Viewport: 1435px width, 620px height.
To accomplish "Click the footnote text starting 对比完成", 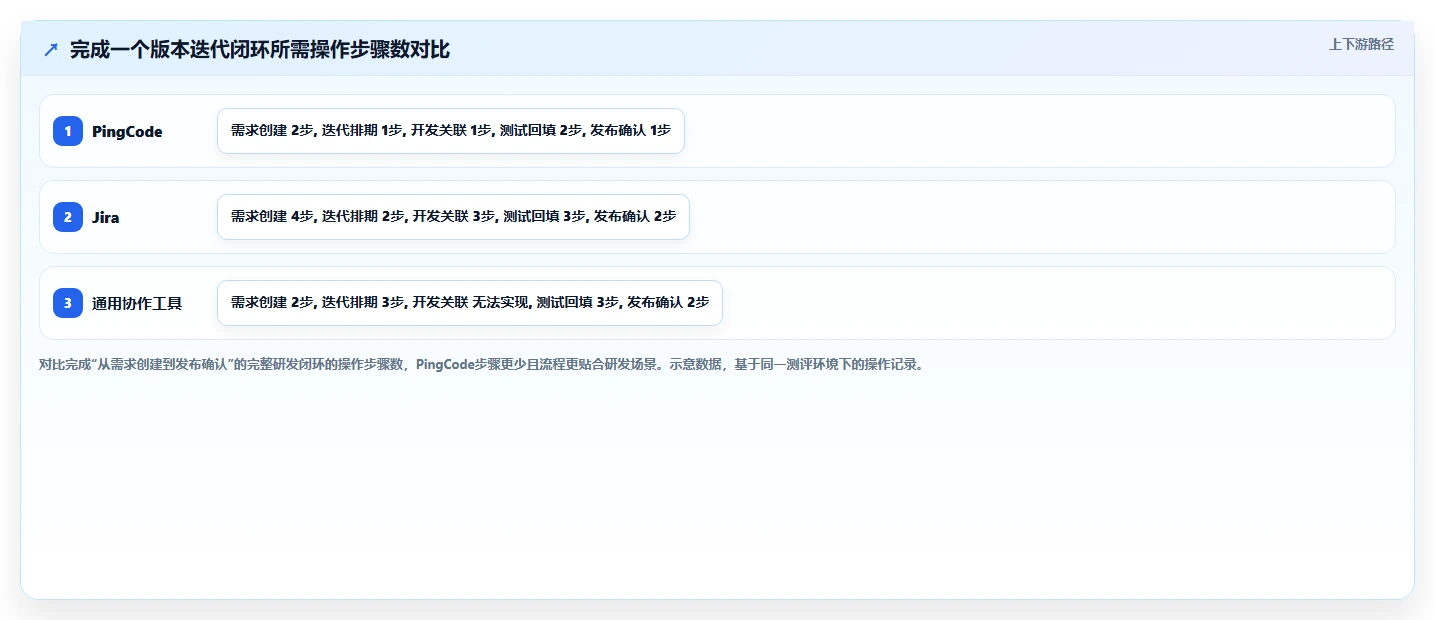I will point(484,364).
